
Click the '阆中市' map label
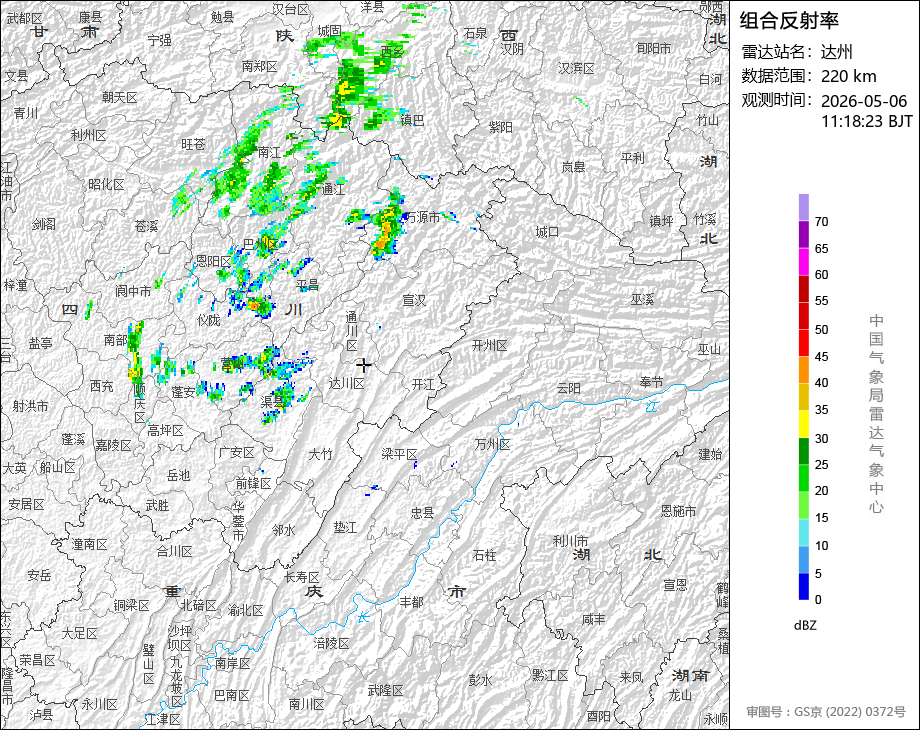(133, 290)
